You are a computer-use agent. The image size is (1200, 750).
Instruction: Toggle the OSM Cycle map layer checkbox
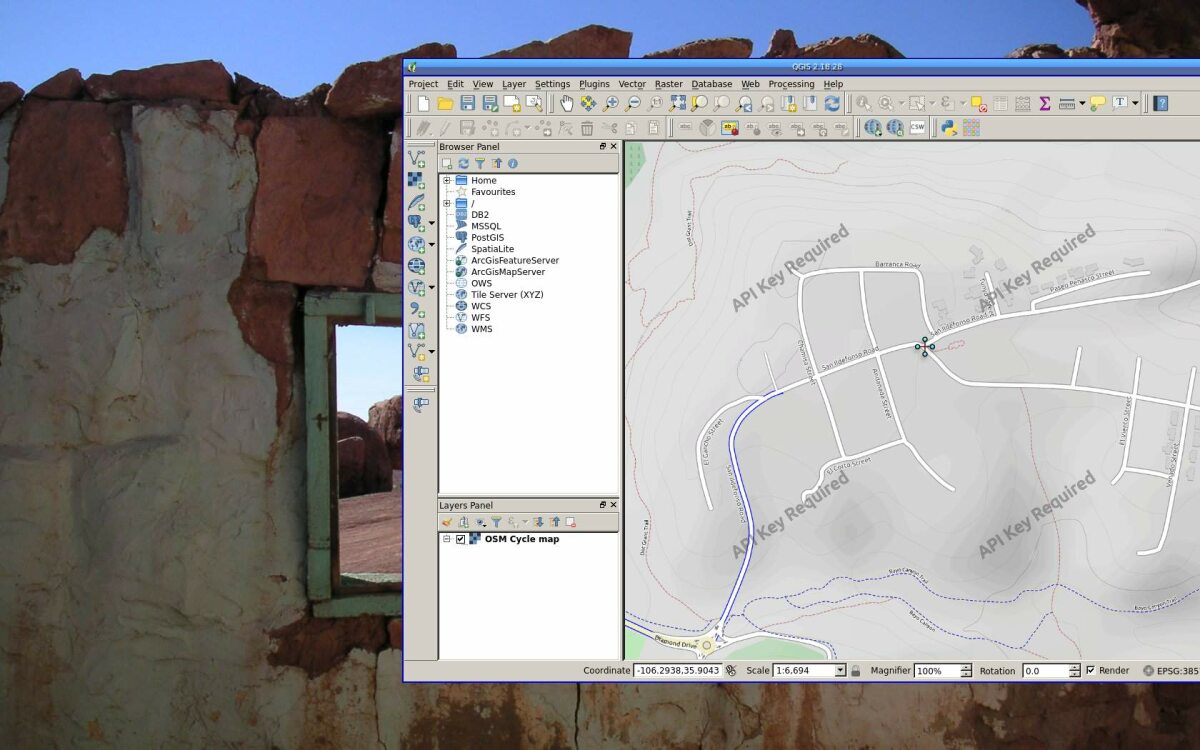[x=460, y=539]
